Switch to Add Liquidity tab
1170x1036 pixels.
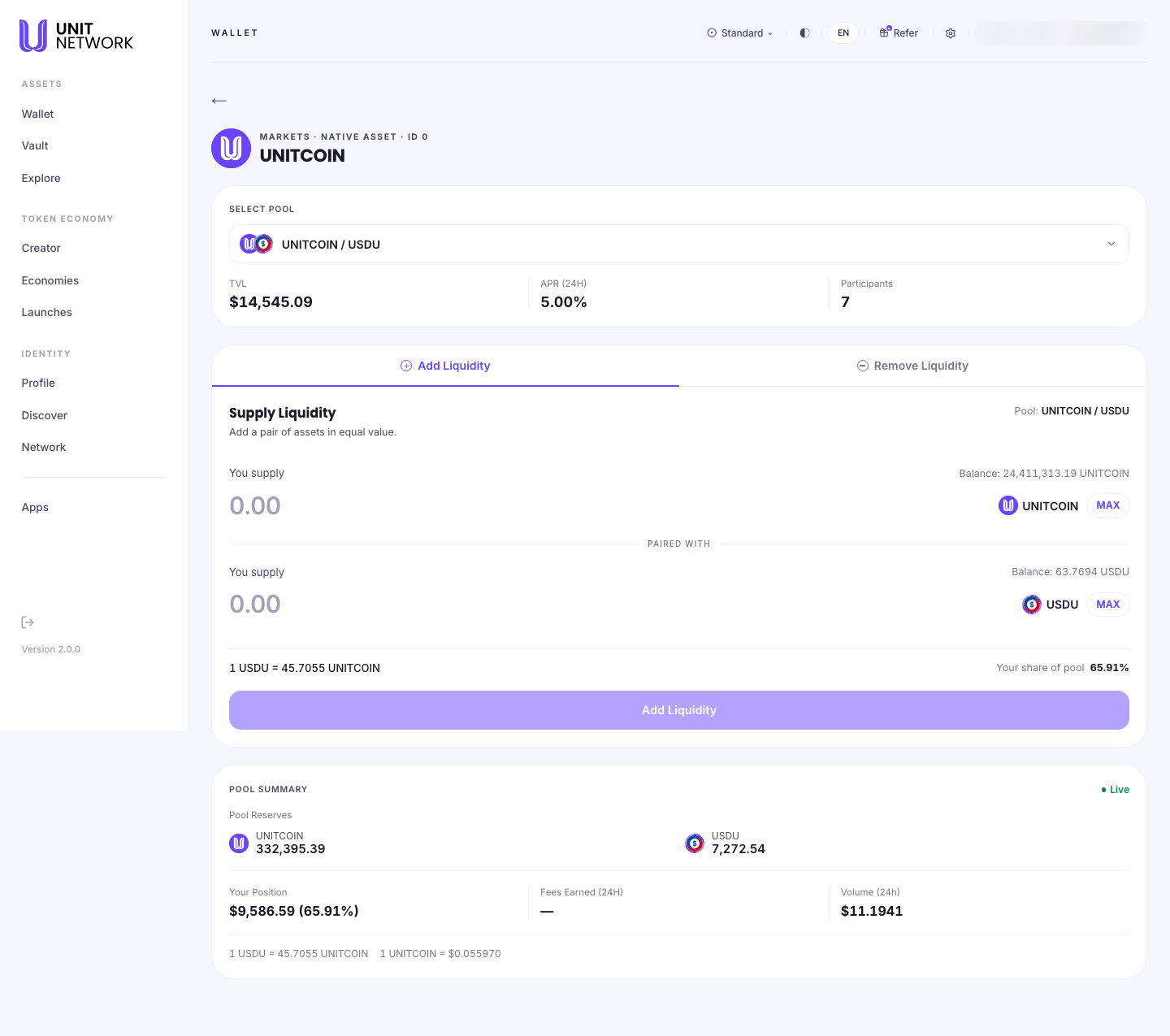pos(445,366)
